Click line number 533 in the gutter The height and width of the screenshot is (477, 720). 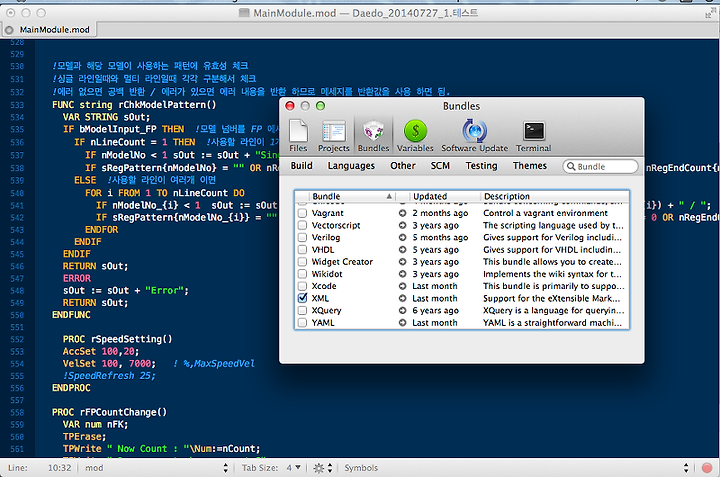pos(17,105)
